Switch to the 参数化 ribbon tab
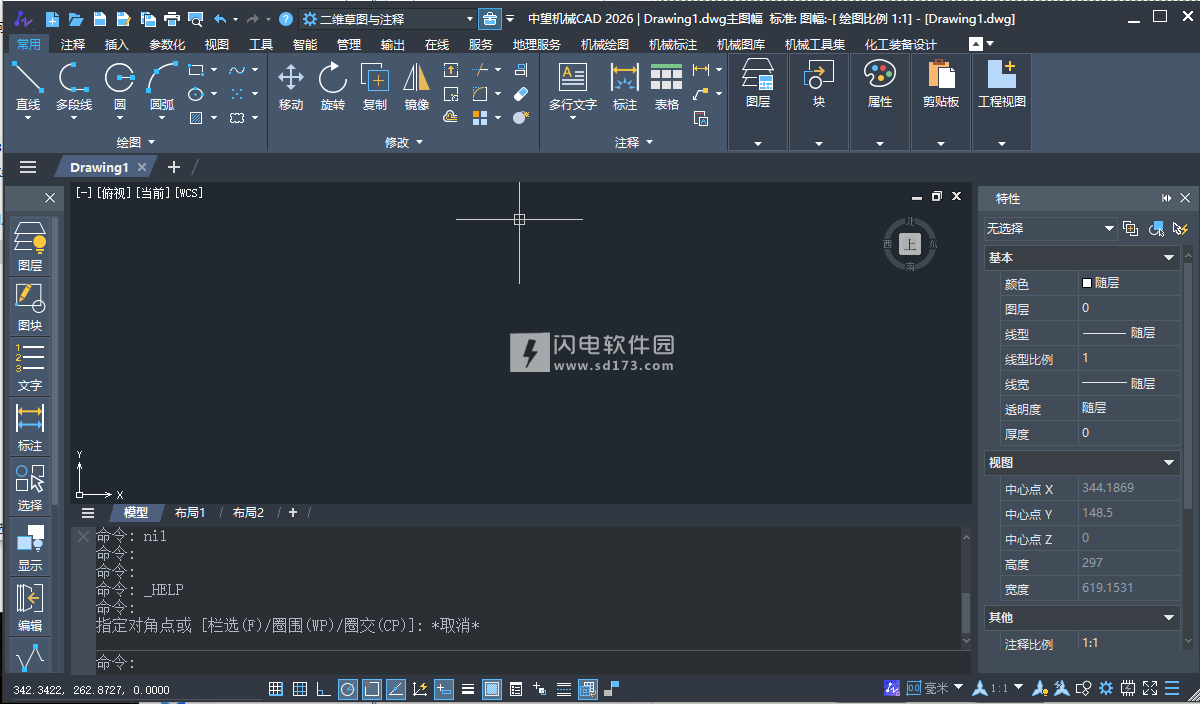 click(x=167, y=44)
